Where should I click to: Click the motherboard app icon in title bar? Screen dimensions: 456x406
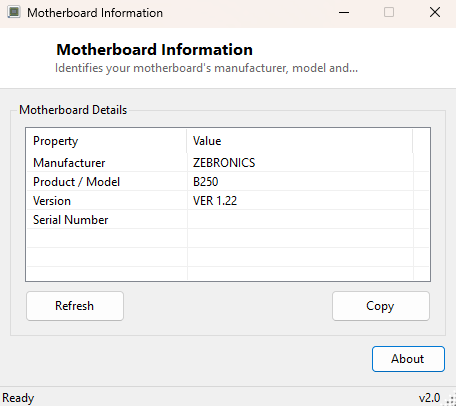pos(14,12)
